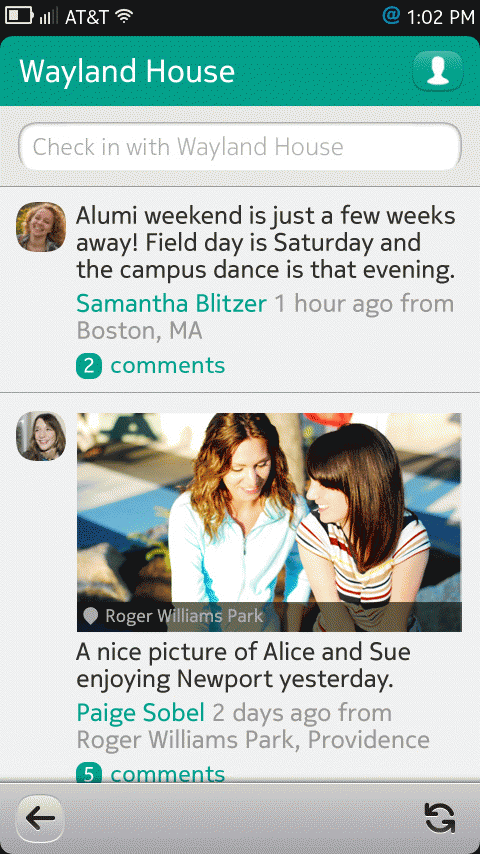Click the @ mail notification icon
The image size is (480, 854).
[391, 15]
